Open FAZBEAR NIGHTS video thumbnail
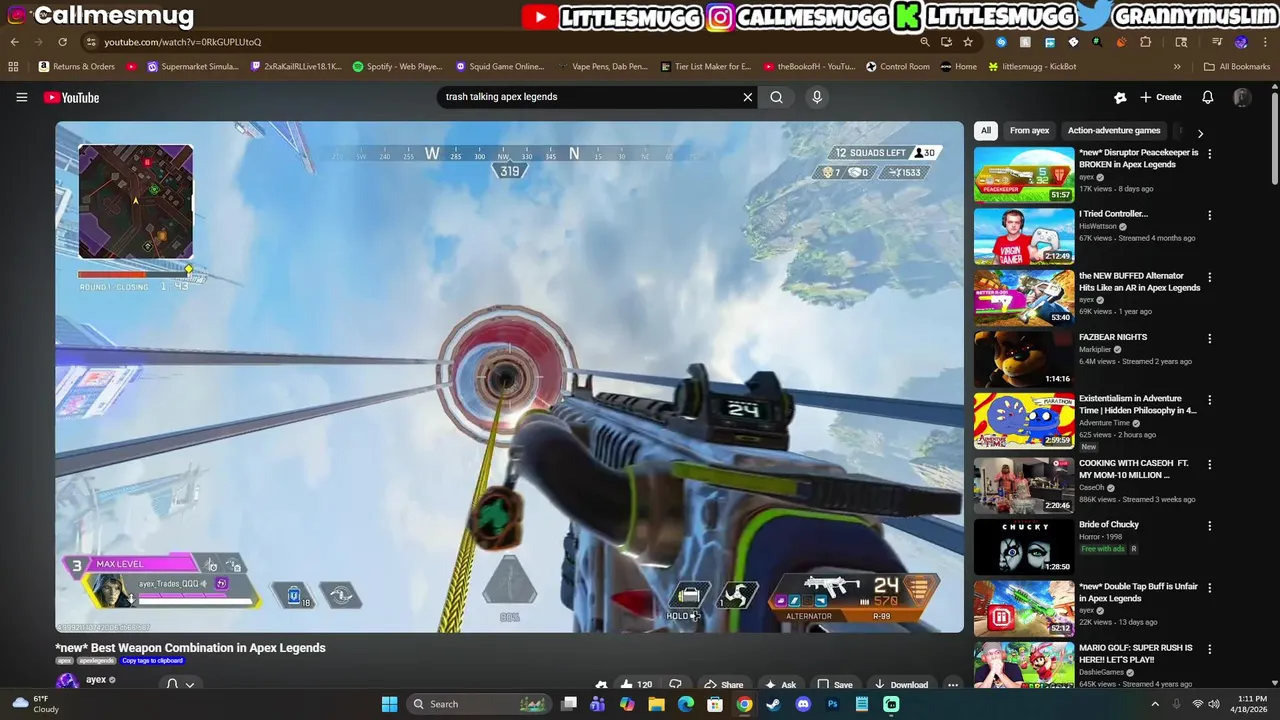The width and height of the screenshot is (1280, 720). [x=1024, y=359]
